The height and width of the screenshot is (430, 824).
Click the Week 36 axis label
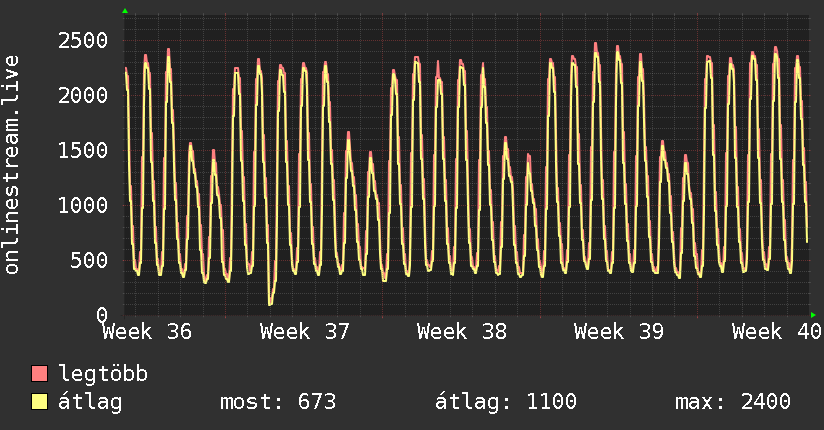click(147, 332)
